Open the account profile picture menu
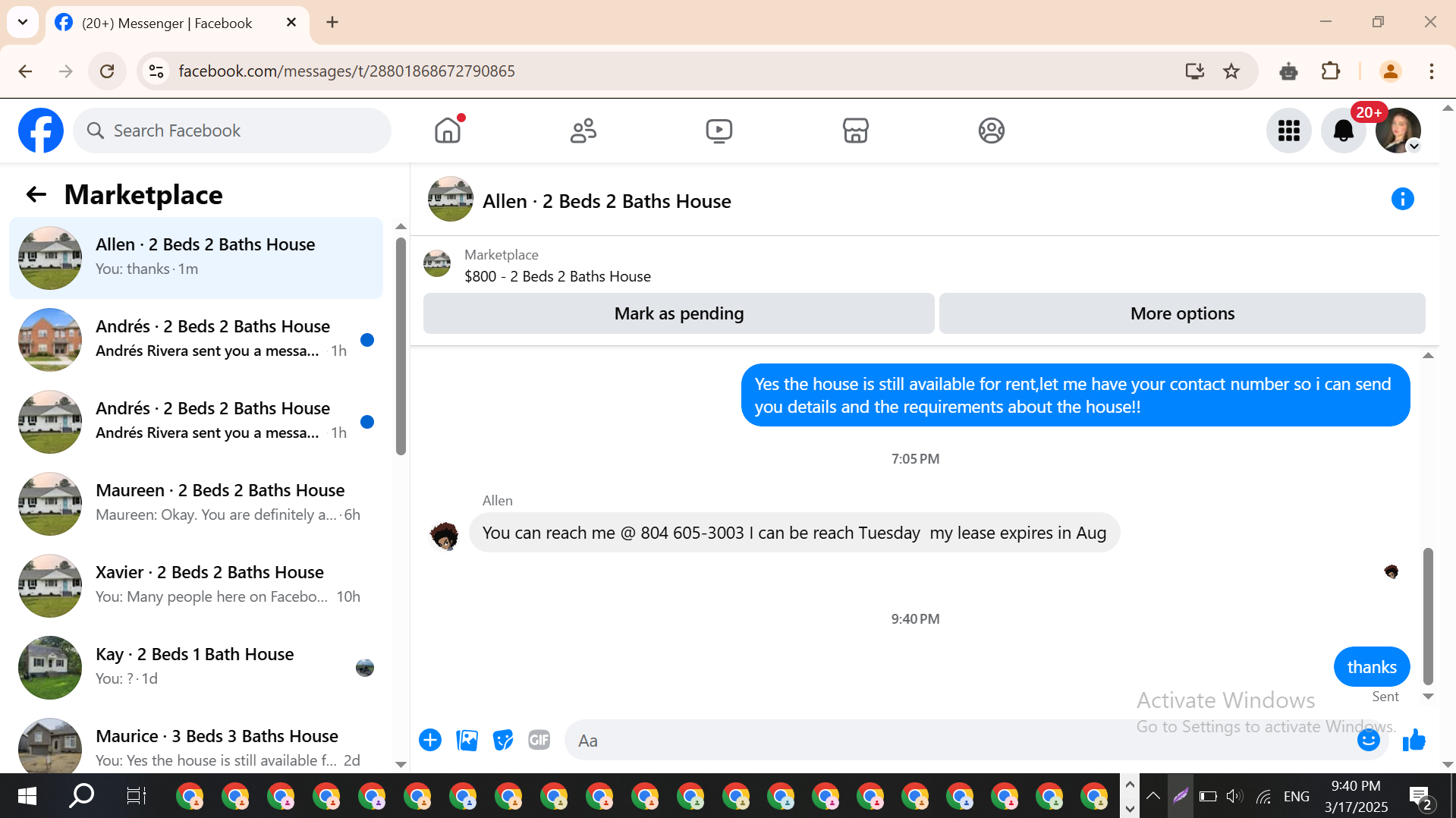Image resolution: width=1456 pixels, height=818 pixels. coord(1398,131)
